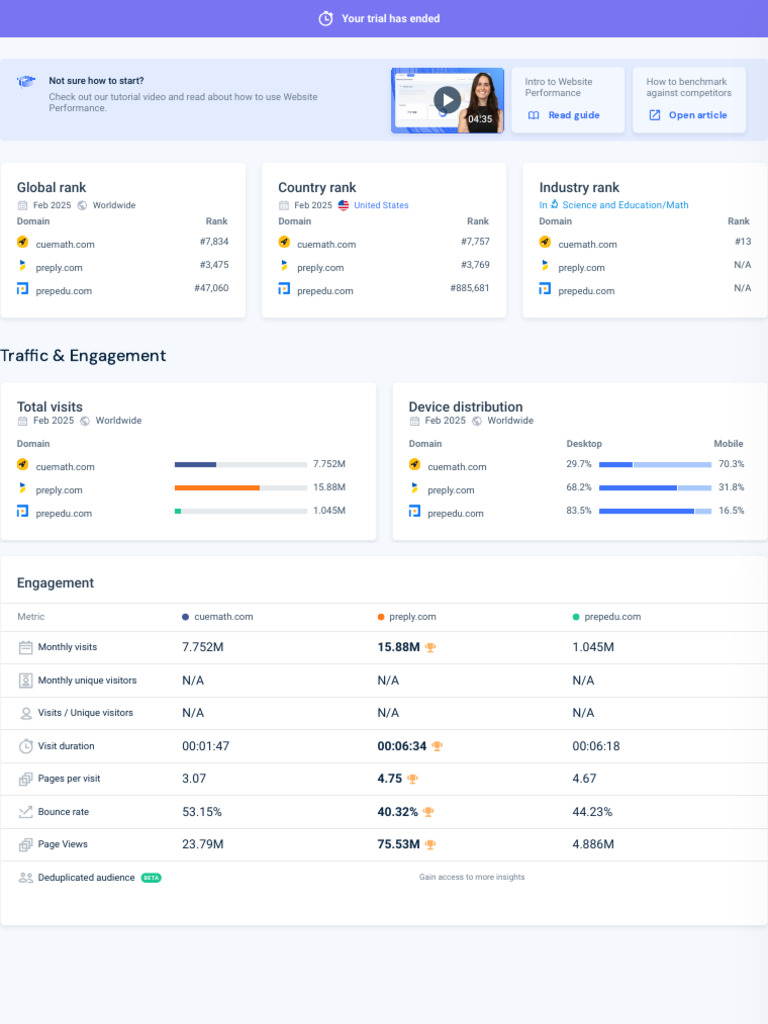Click the Visit duration clock icon

[x=26, y=746]
